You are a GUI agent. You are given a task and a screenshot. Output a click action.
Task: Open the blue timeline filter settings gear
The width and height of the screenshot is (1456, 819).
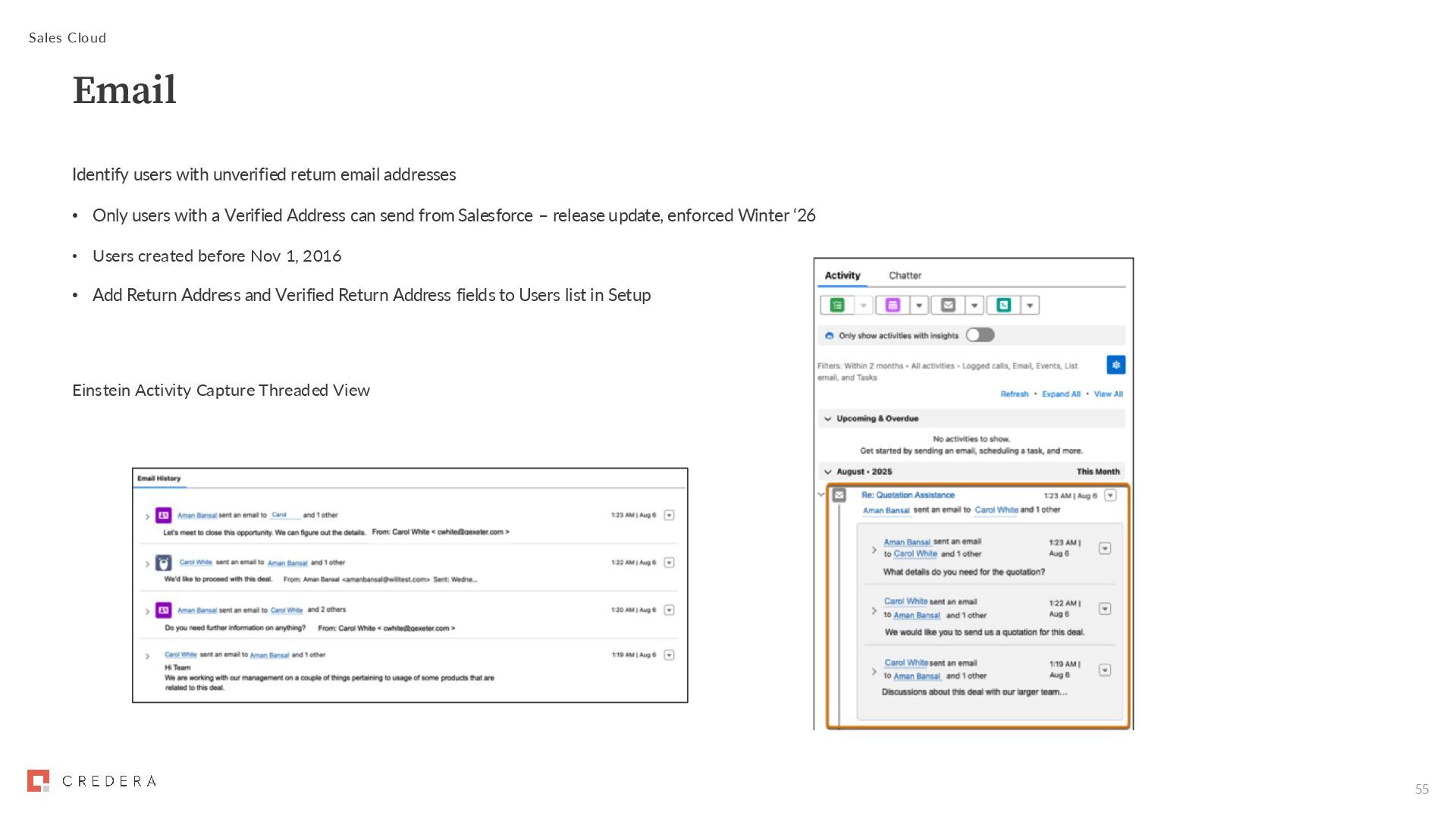tap(1116, 365)
